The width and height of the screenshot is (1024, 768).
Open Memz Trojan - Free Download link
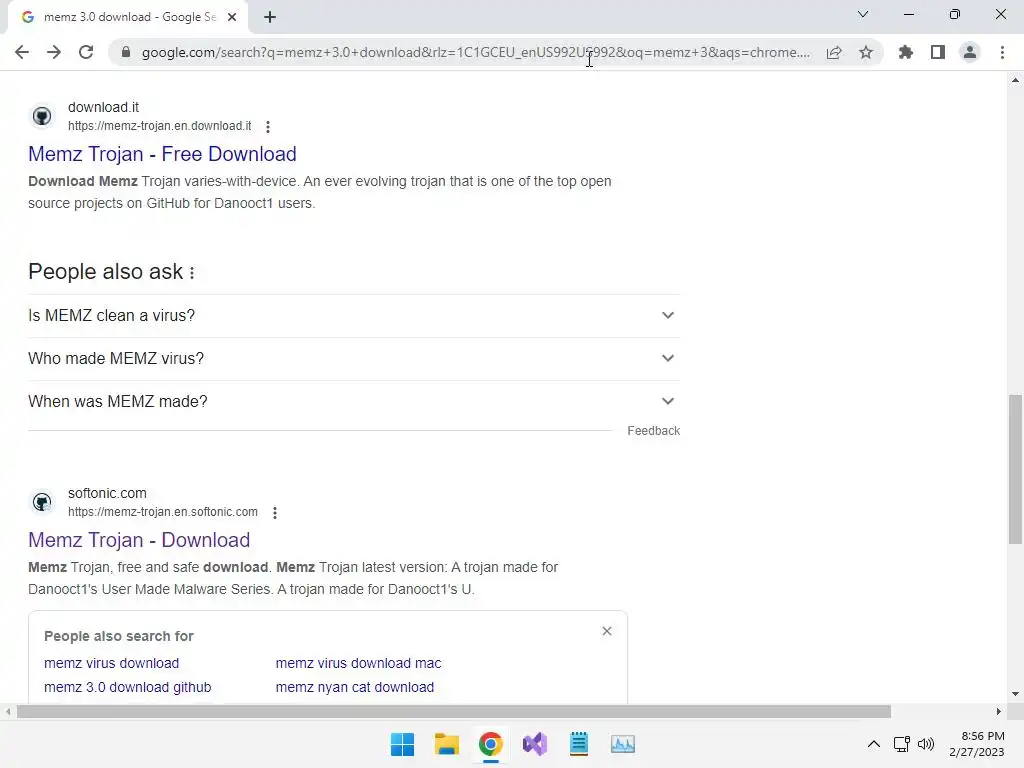[x=162, y=154]
